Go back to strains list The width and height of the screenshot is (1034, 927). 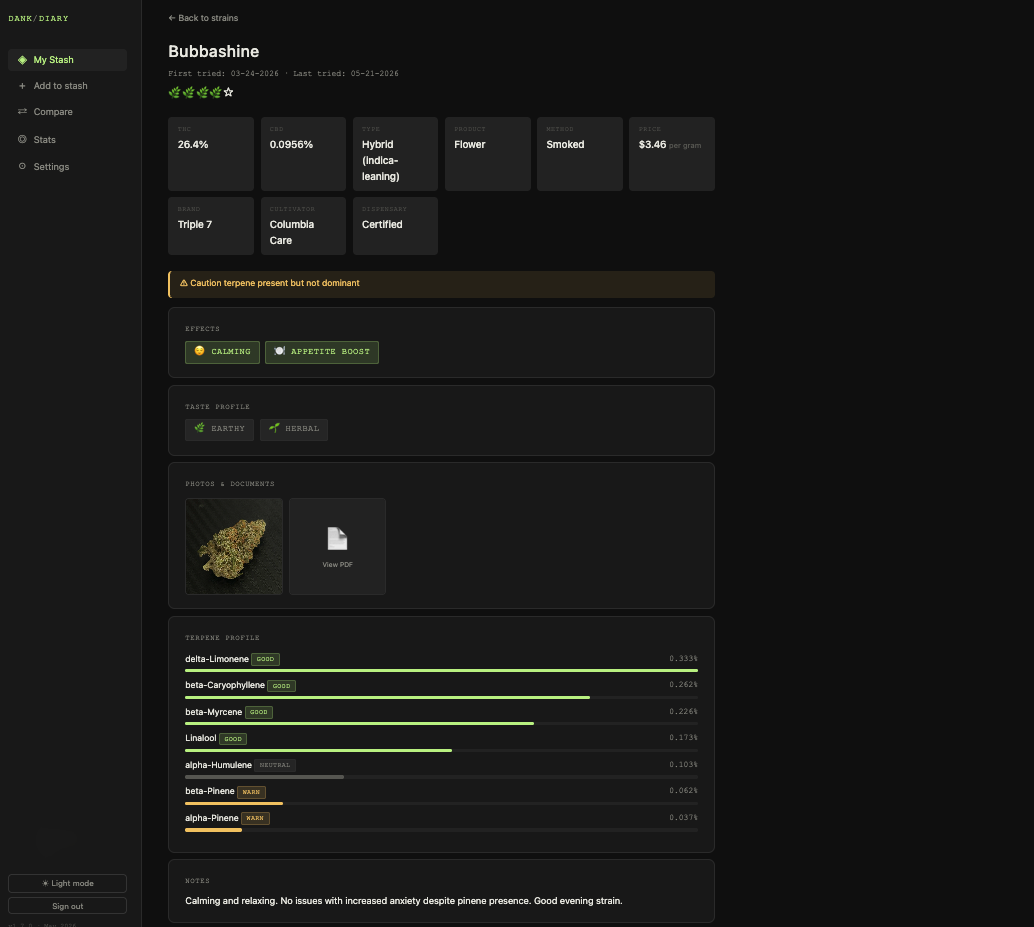[203, 18]
